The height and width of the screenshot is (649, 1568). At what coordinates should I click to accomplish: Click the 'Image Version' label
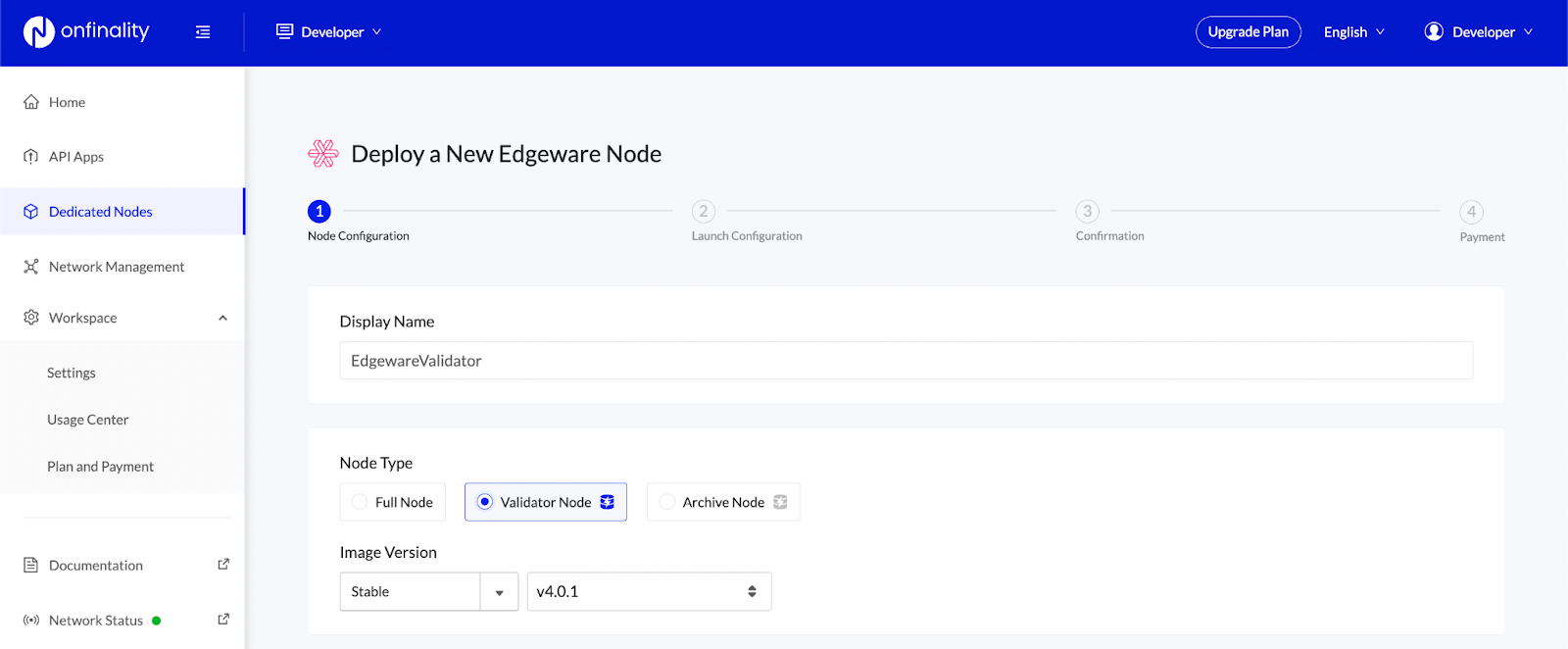(388, 552)
